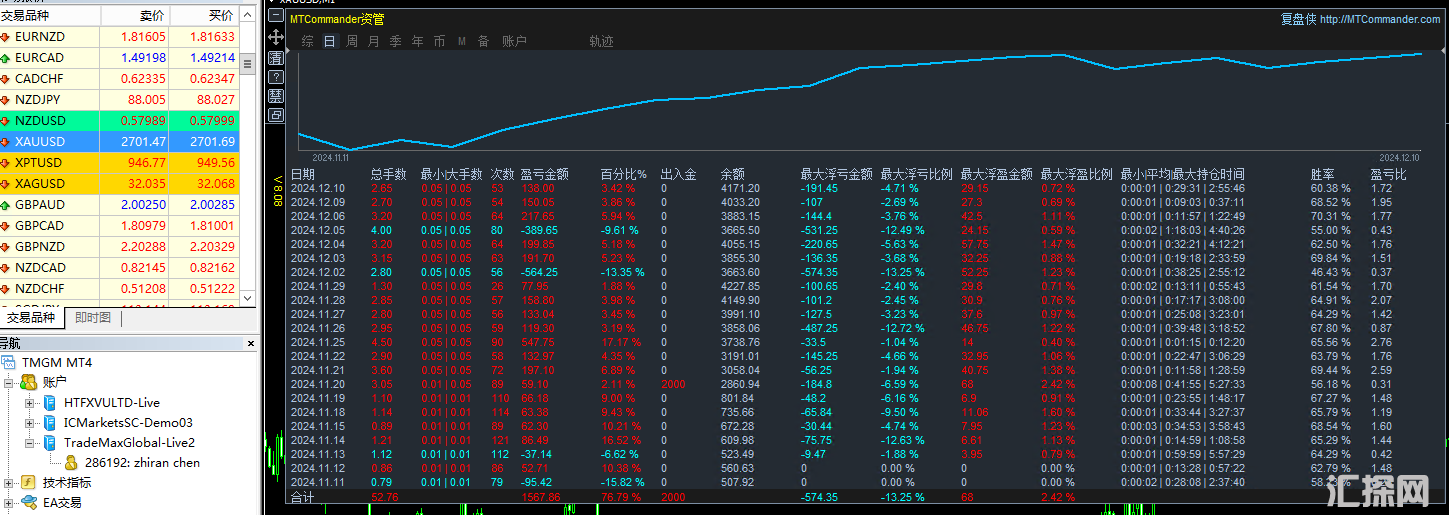Select the 轨迹 tab in MTCommander
1449x515 pixels.
point(601,41)
